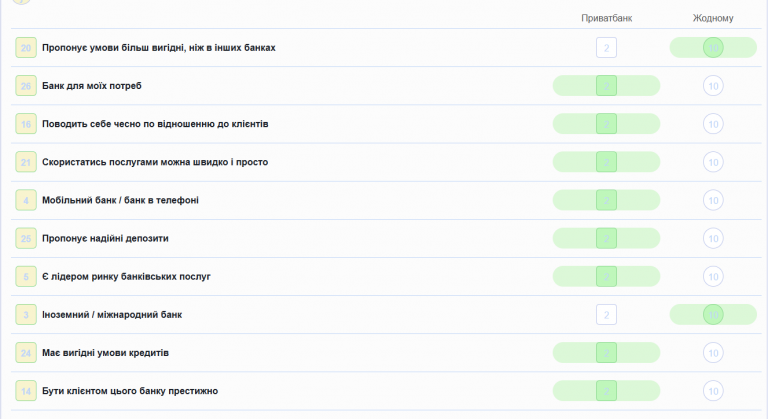Click statement 'Є лідером ринку банківських послуг'
The width and height of the screenshot is (768, 419).
(126, 276)
